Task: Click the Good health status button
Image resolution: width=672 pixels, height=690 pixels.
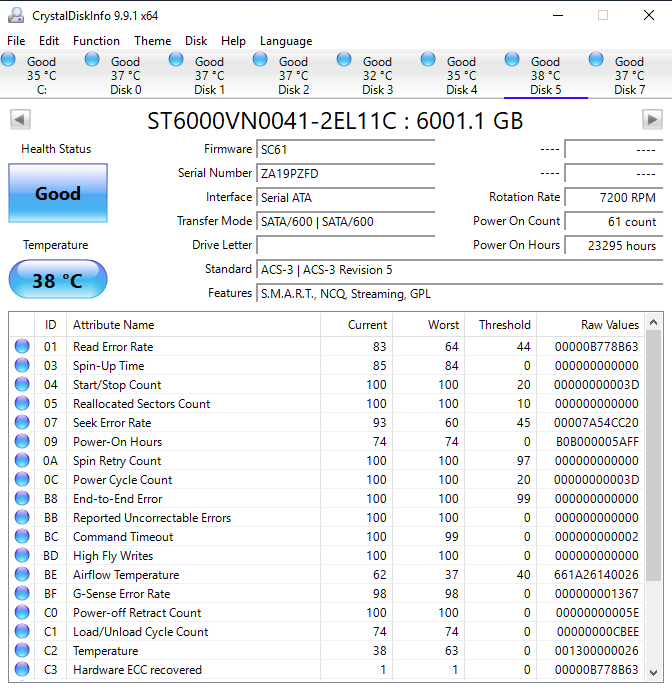Action: [x=58, y=193]
